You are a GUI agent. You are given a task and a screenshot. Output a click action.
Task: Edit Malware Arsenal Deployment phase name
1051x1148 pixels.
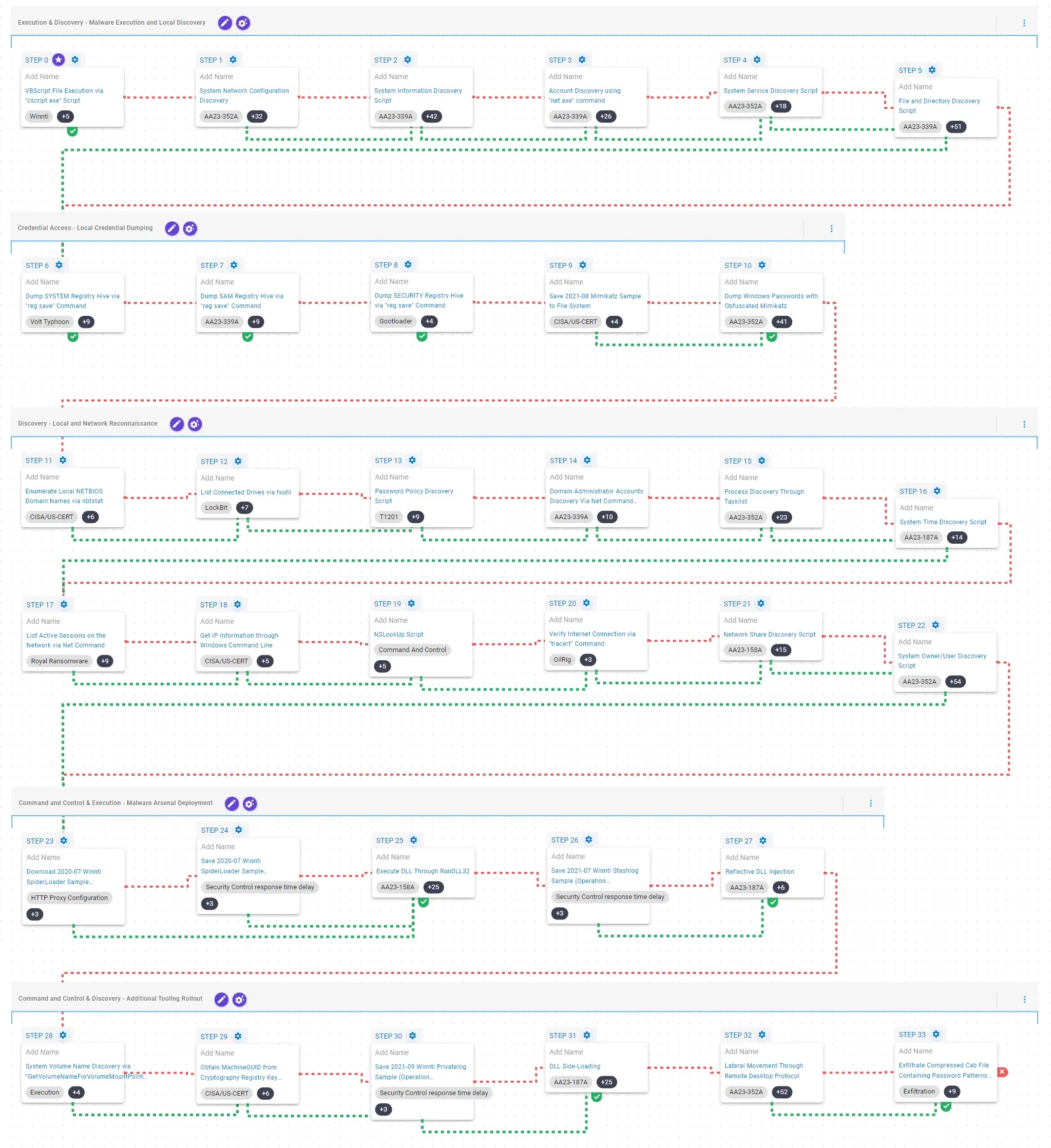(x=232, y=803)
